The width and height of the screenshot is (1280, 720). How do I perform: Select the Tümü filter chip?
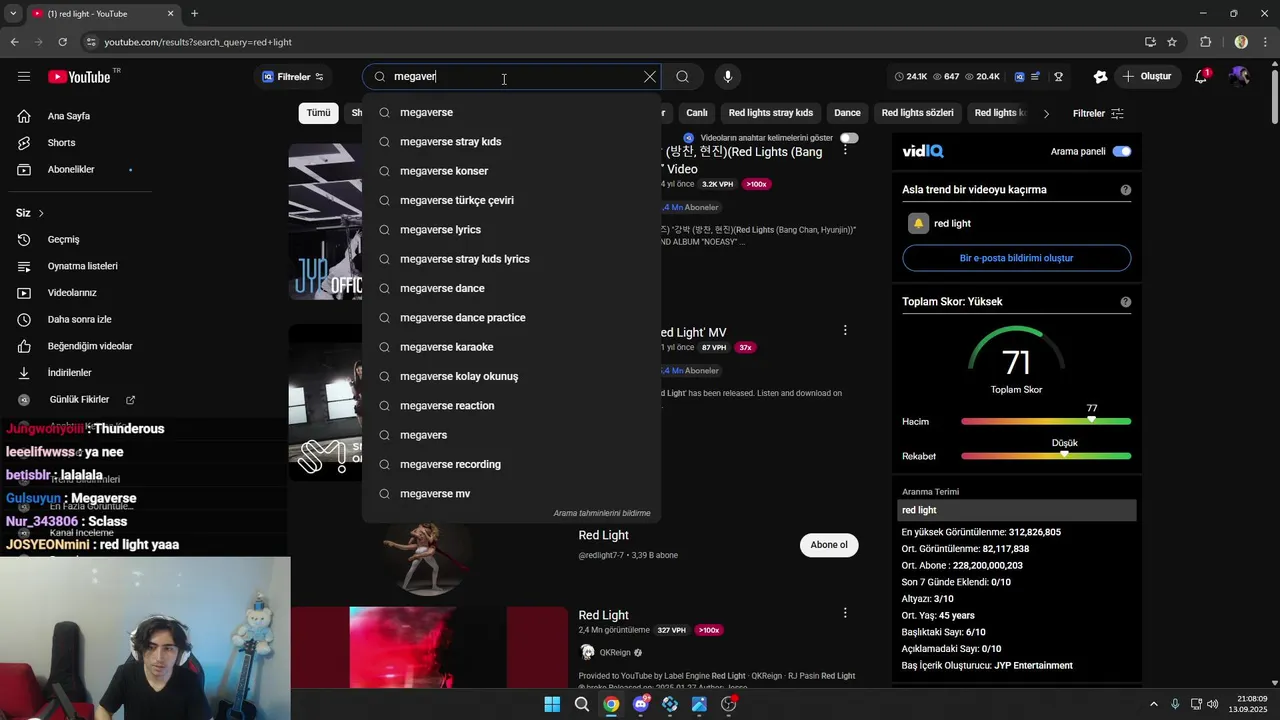pos(318,113)
